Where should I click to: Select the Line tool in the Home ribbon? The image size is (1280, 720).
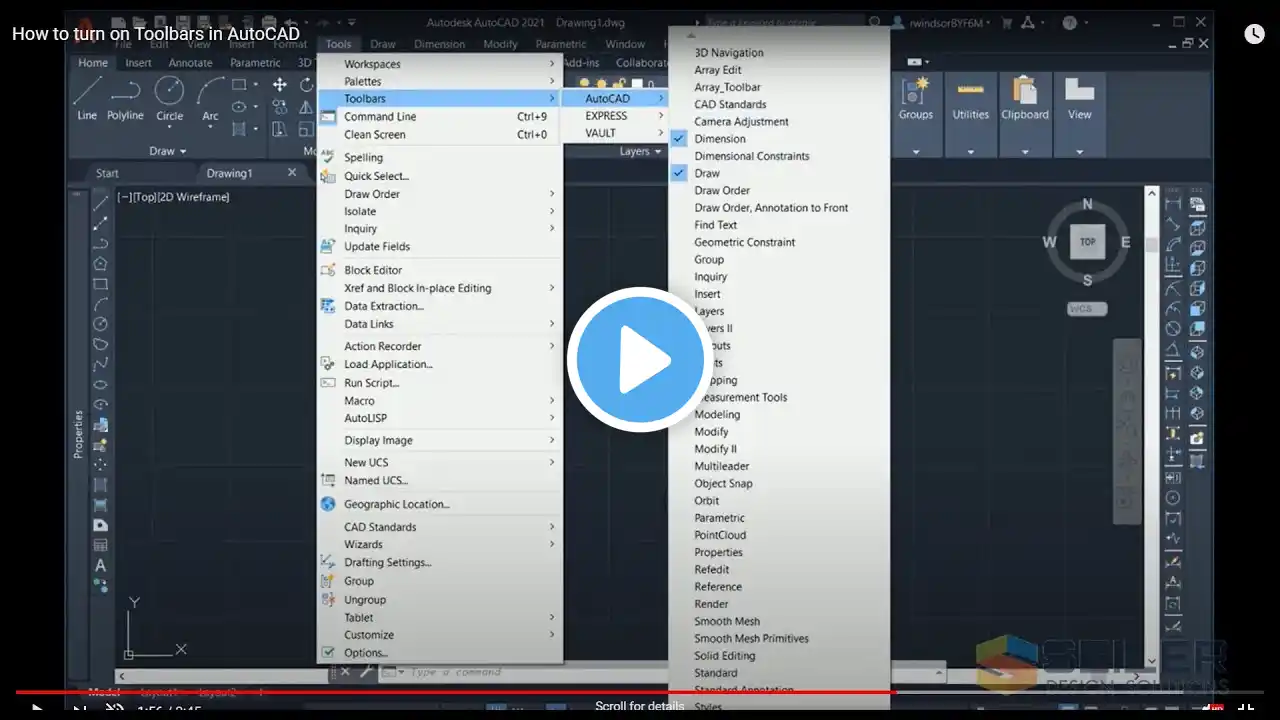point(87,98)
